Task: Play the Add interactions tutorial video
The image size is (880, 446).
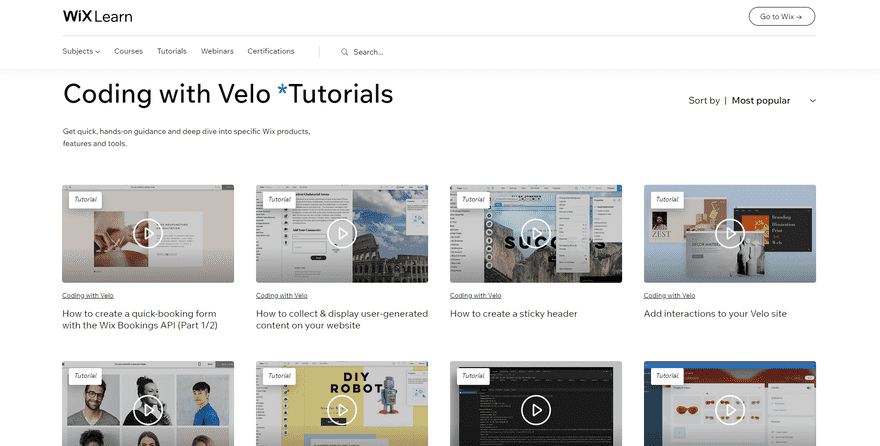Action: coord(730,234)
